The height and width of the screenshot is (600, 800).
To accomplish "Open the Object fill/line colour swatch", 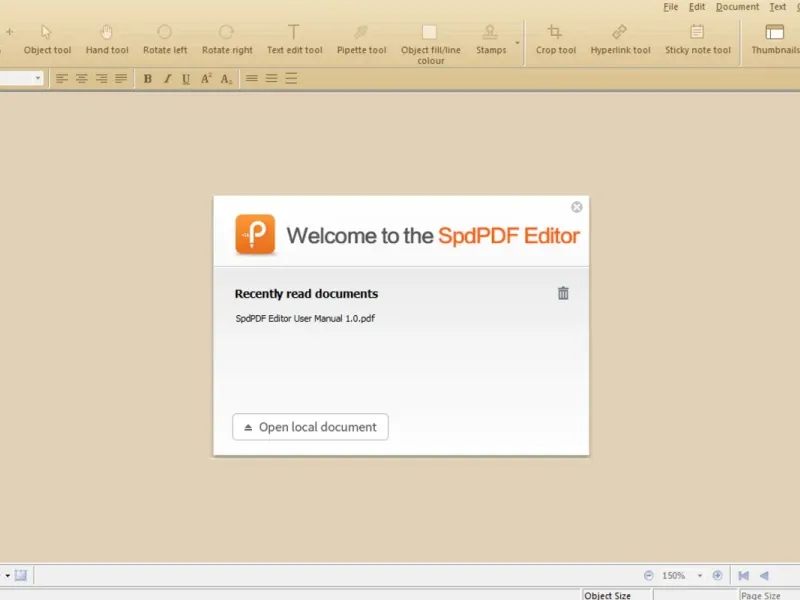I will [430, 32].
